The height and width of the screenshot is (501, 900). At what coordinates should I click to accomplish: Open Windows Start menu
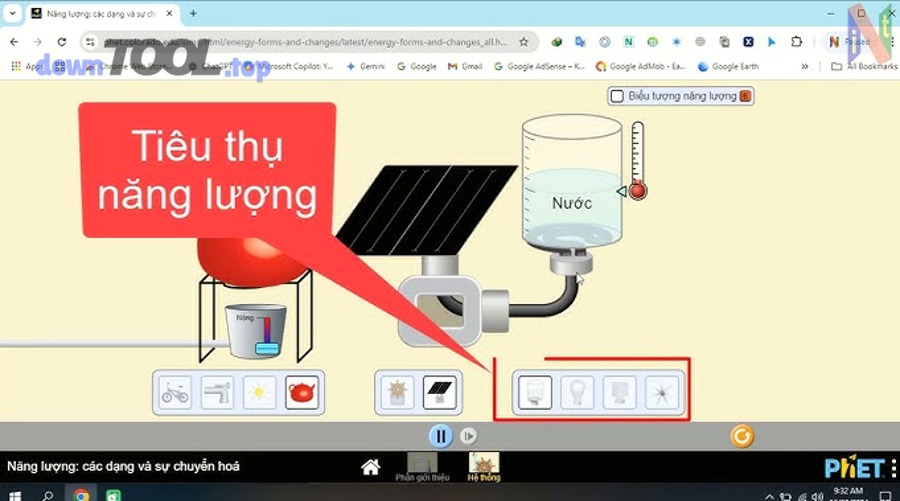[x=15, y=495]
